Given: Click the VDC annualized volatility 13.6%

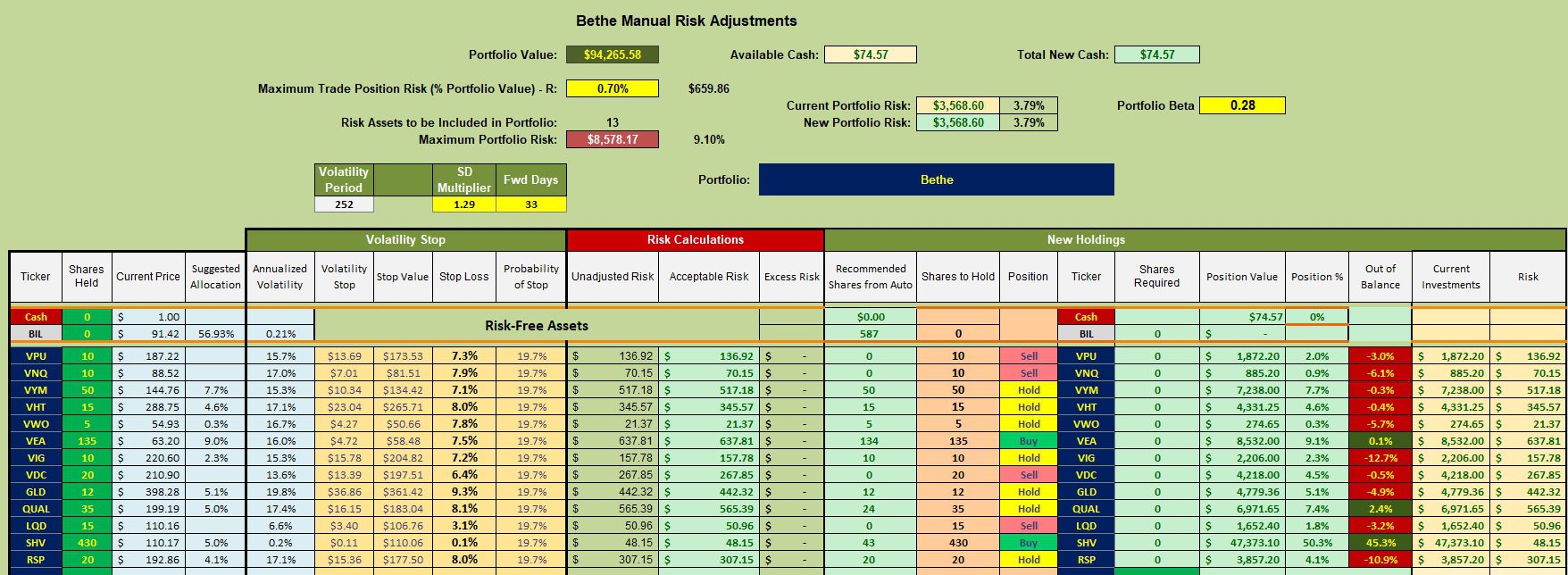Looking at the screenshot, I should (x=279, y=474).
